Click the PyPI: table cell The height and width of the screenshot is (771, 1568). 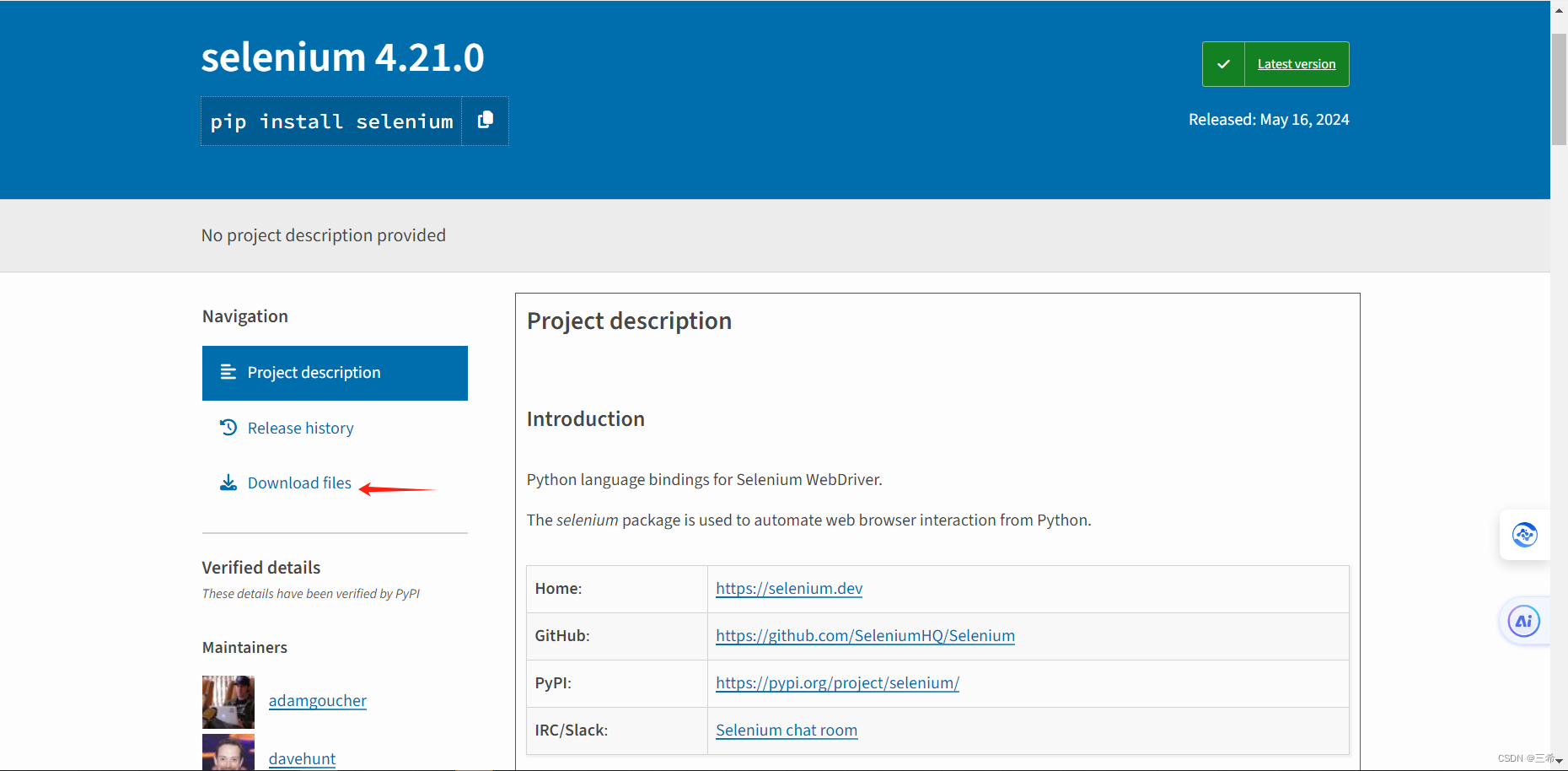pyautogui.click(x=617, y=683)
